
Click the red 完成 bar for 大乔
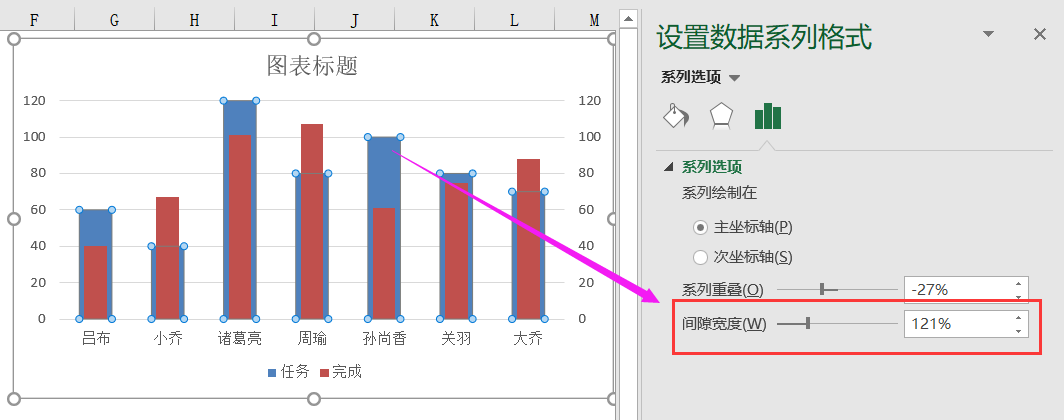point(528,239)
